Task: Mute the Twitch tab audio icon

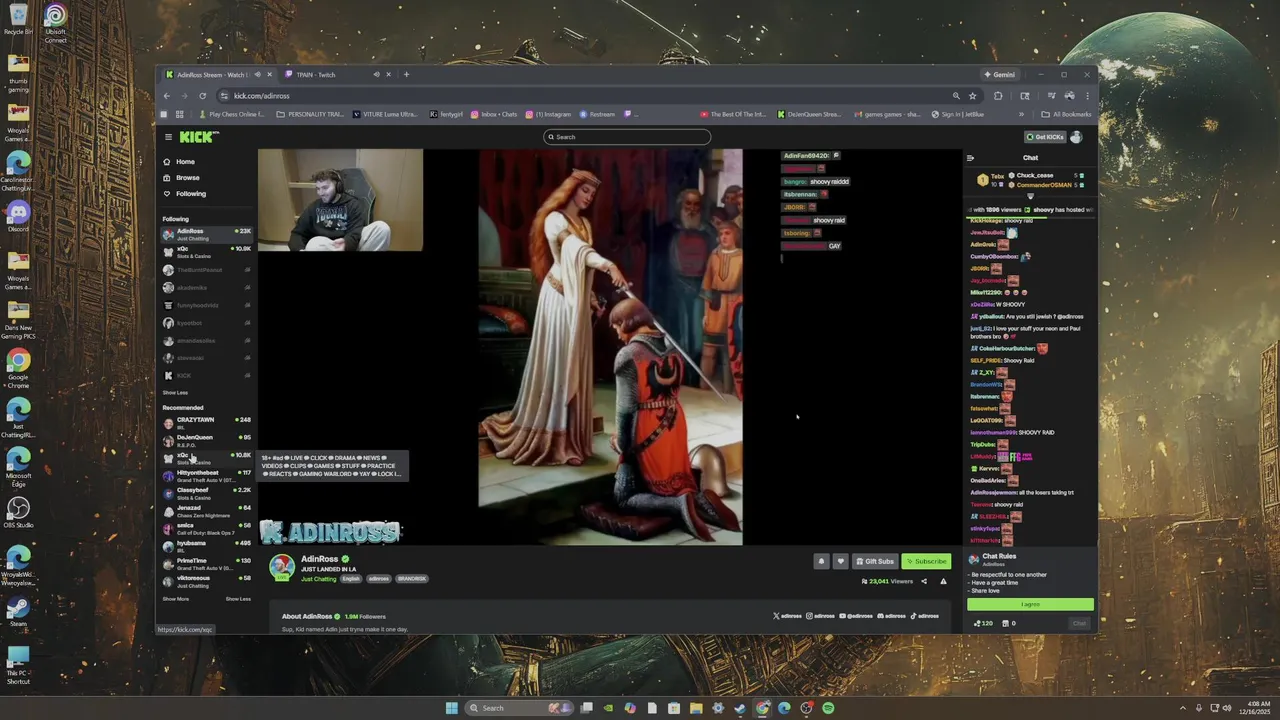Action: point(377,74)
